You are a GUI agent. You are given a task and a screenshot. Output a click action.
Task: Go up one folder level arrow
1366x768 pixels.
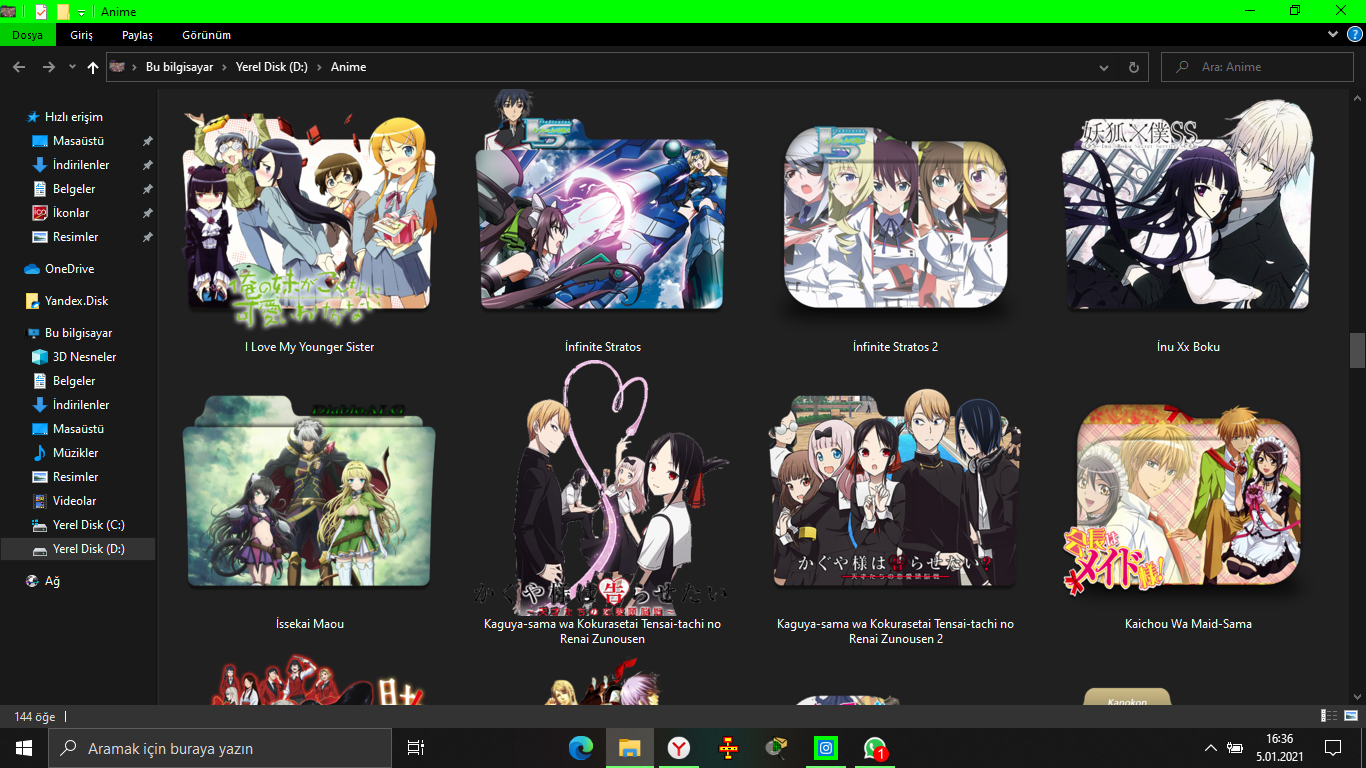[93, 67]
